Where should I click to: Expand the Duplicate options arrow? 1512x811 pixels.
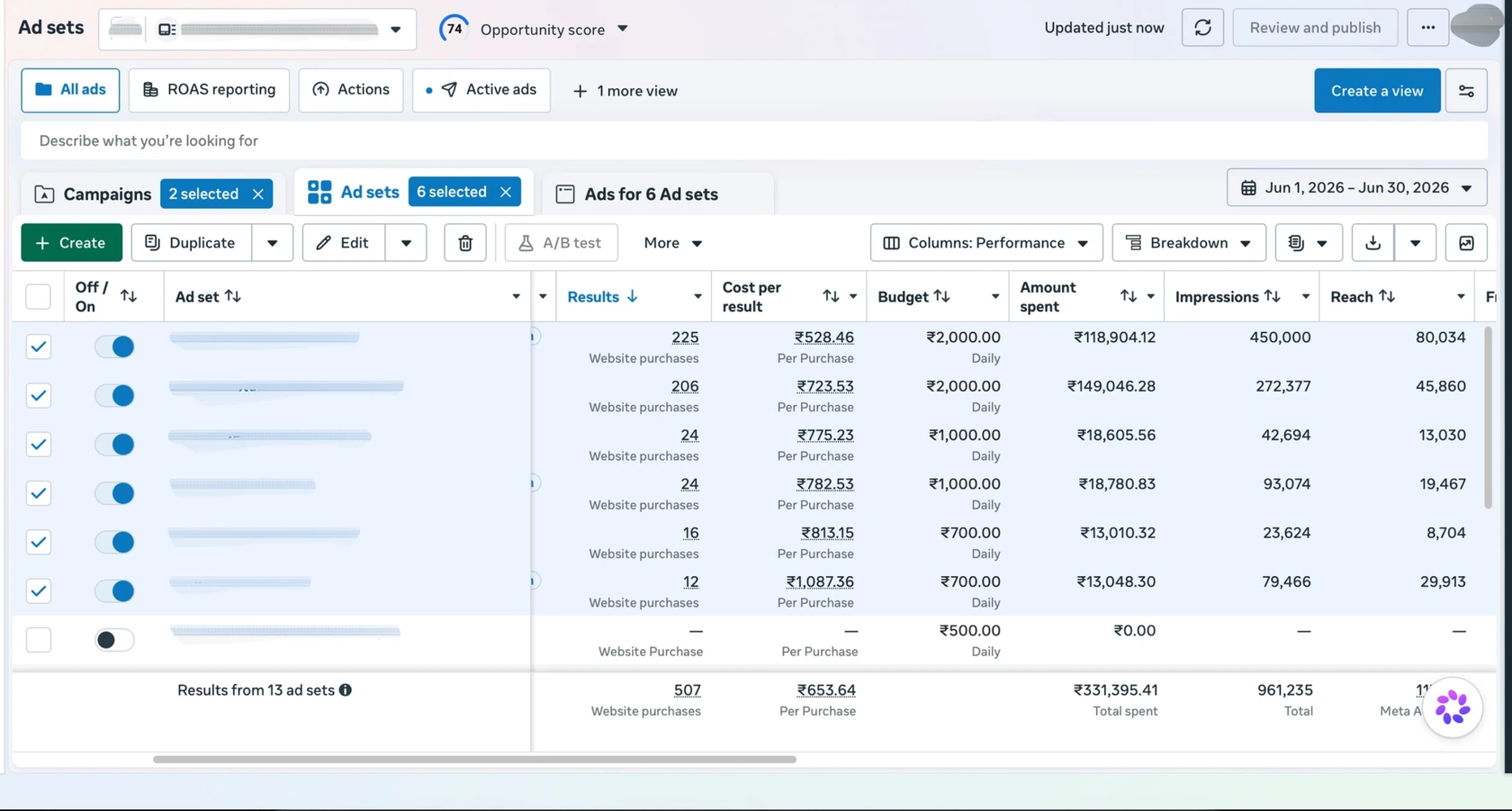point(272,243)
